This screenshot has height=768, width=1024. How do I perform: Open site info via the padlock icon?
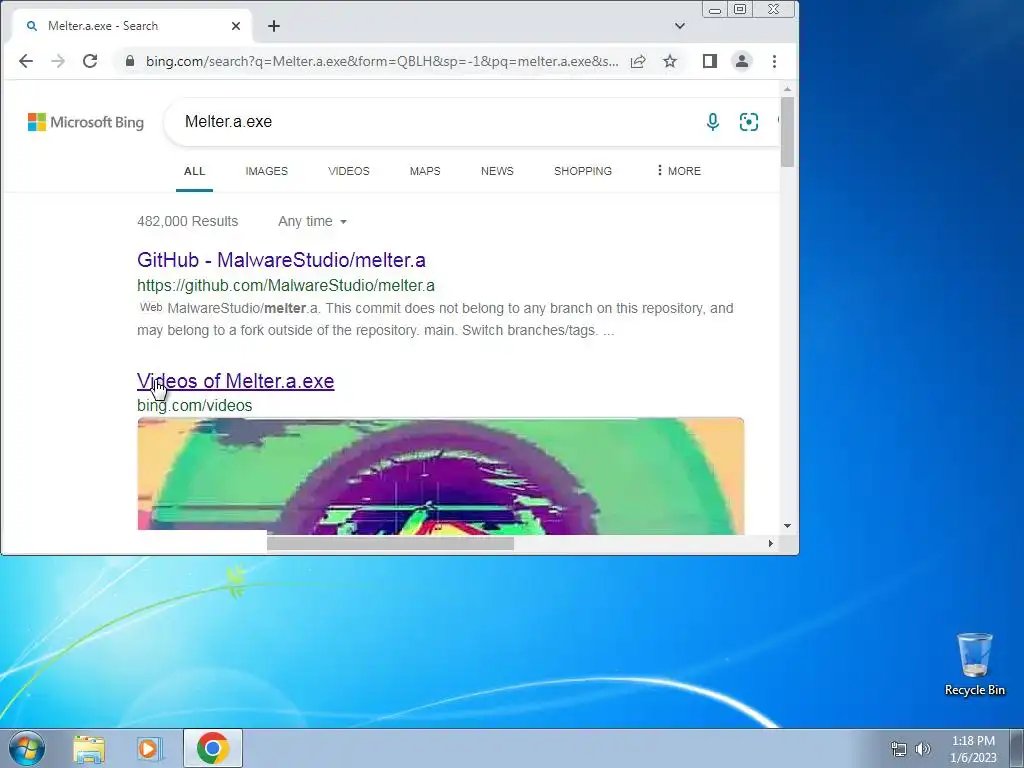pyautogui.click(x=130, y=61)
